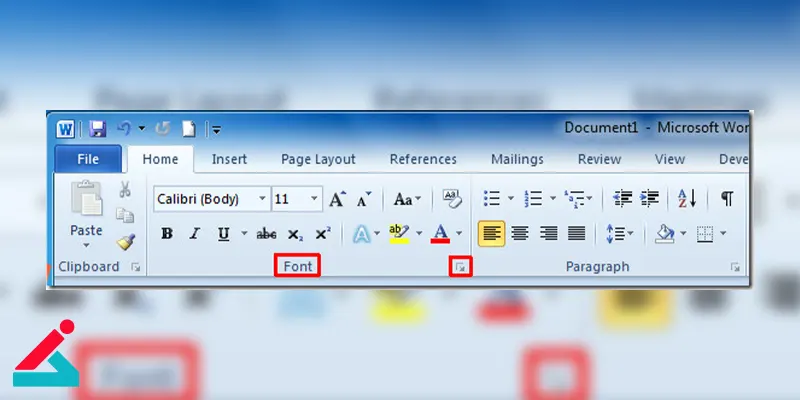Undo the last action
The height and width of the screenshot is (400, 800).
click(124, 129)
